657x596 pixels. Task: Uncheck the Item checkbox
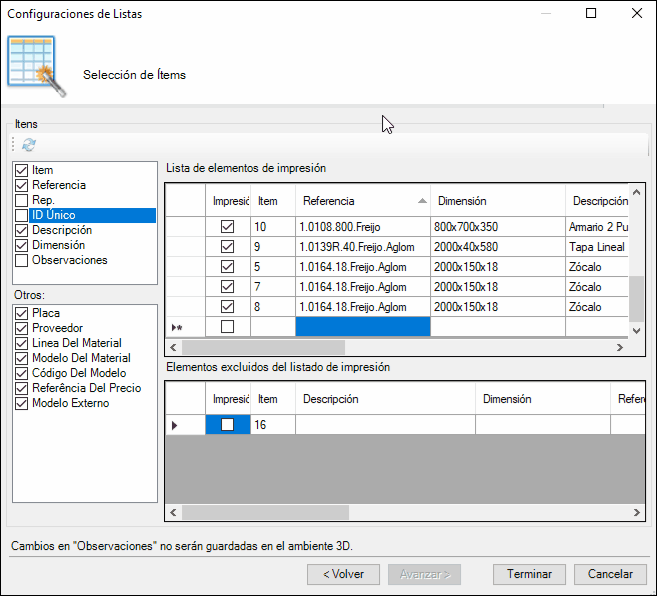[x=21, y=170]
